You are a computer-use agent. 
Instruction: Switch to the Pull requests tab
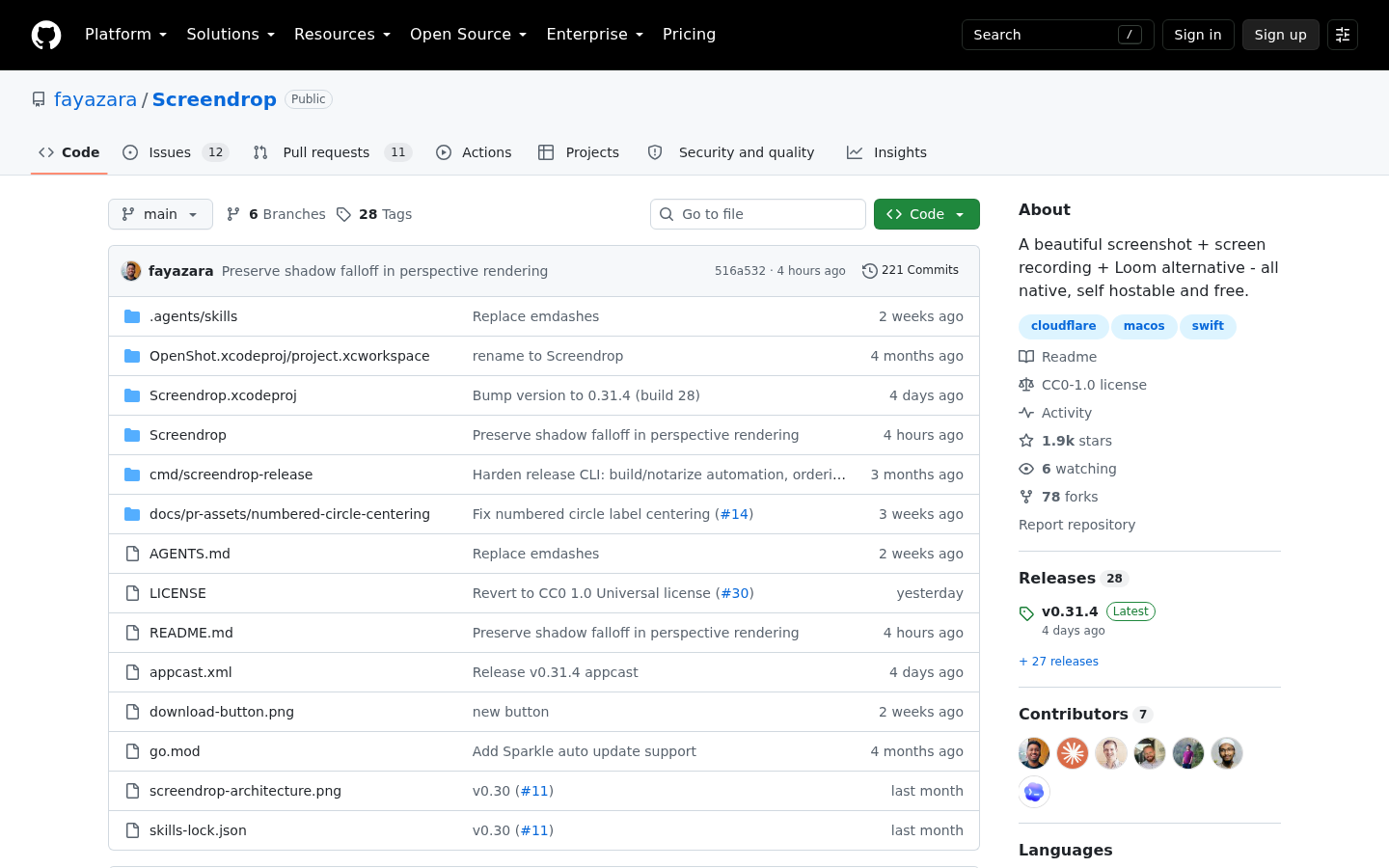tap(333, 152)
